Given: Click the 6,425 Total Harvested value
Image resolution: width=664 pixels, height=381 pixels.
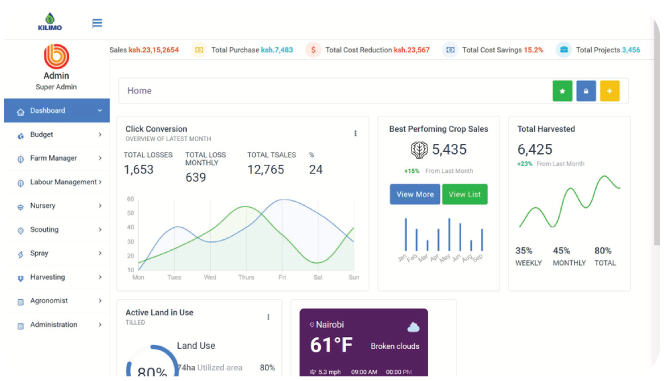Looking at the screenshot, I should [535, 149].
